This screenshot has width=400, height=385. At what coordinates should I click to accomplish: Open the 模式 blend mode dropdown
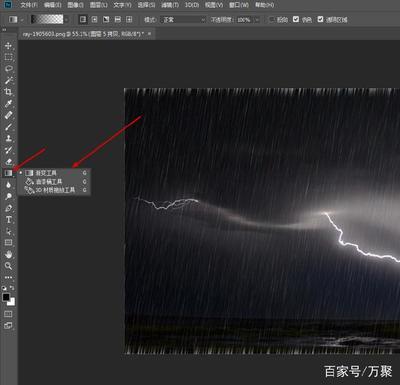pos(183,20)
